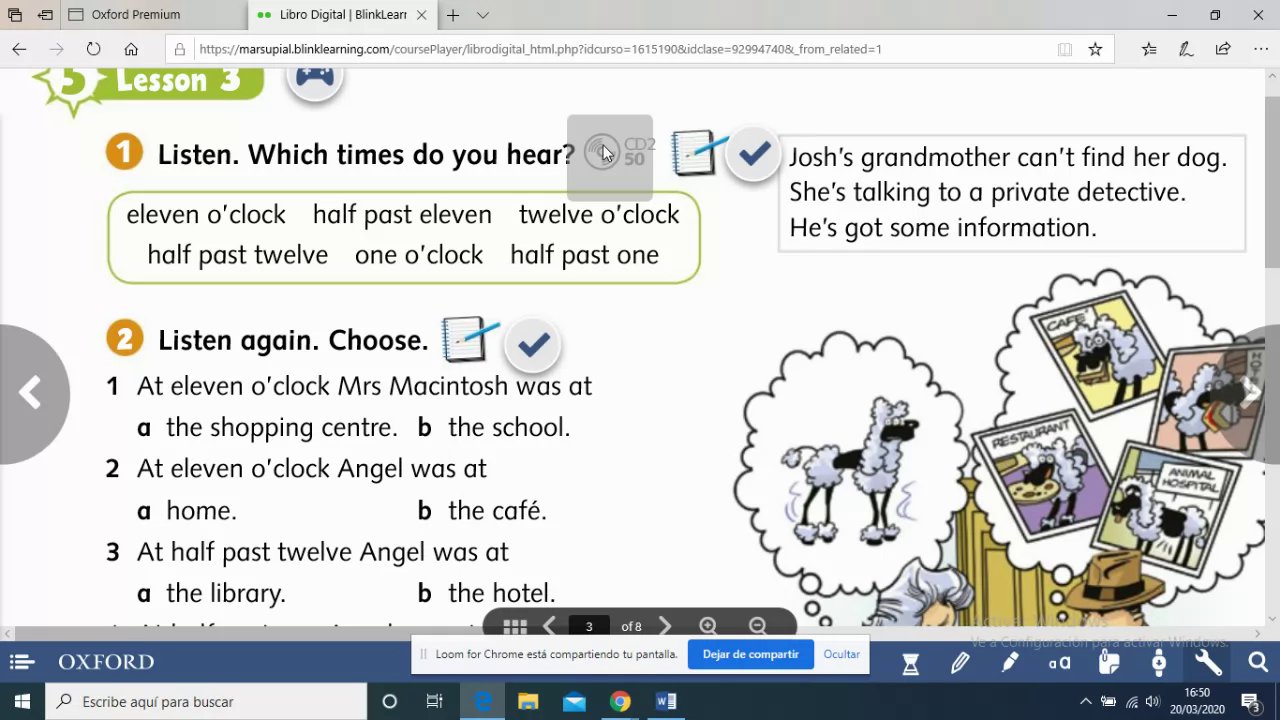Choose answer a the library
This screenshot has height=720, width=1280.
211,593
